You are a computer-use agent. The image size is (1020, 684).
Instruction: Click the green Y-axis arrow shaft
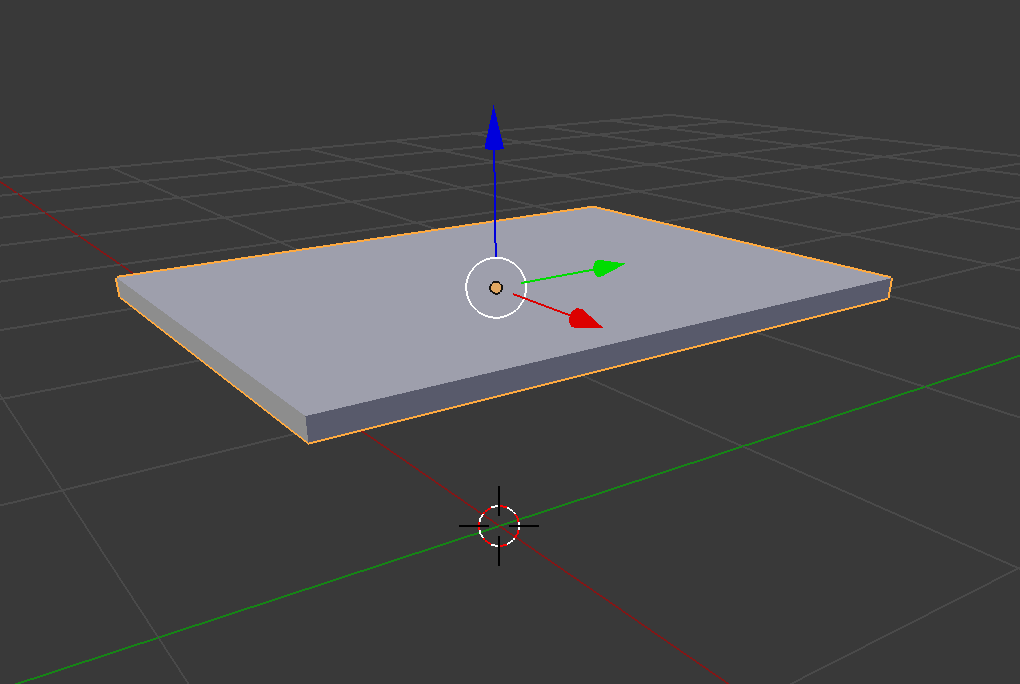[558, 276]
